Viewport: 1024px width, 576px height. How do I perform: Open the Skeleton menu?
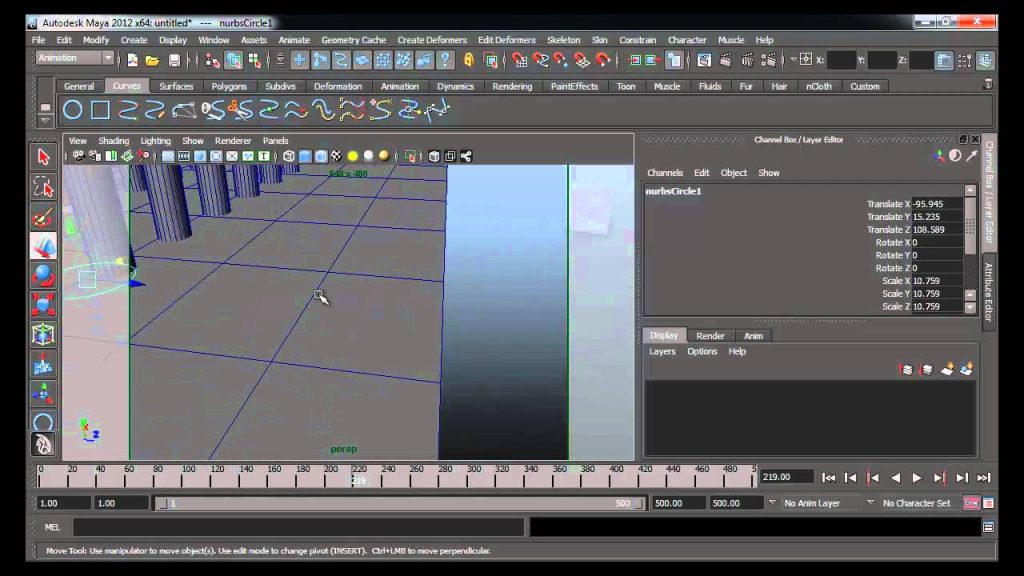[564, 40]
